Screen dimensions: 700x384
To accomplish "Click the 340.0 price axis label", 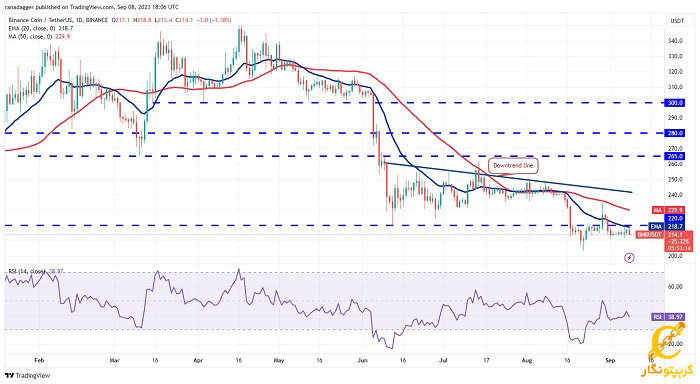I will pyautogui.click(x=675, y=41).
